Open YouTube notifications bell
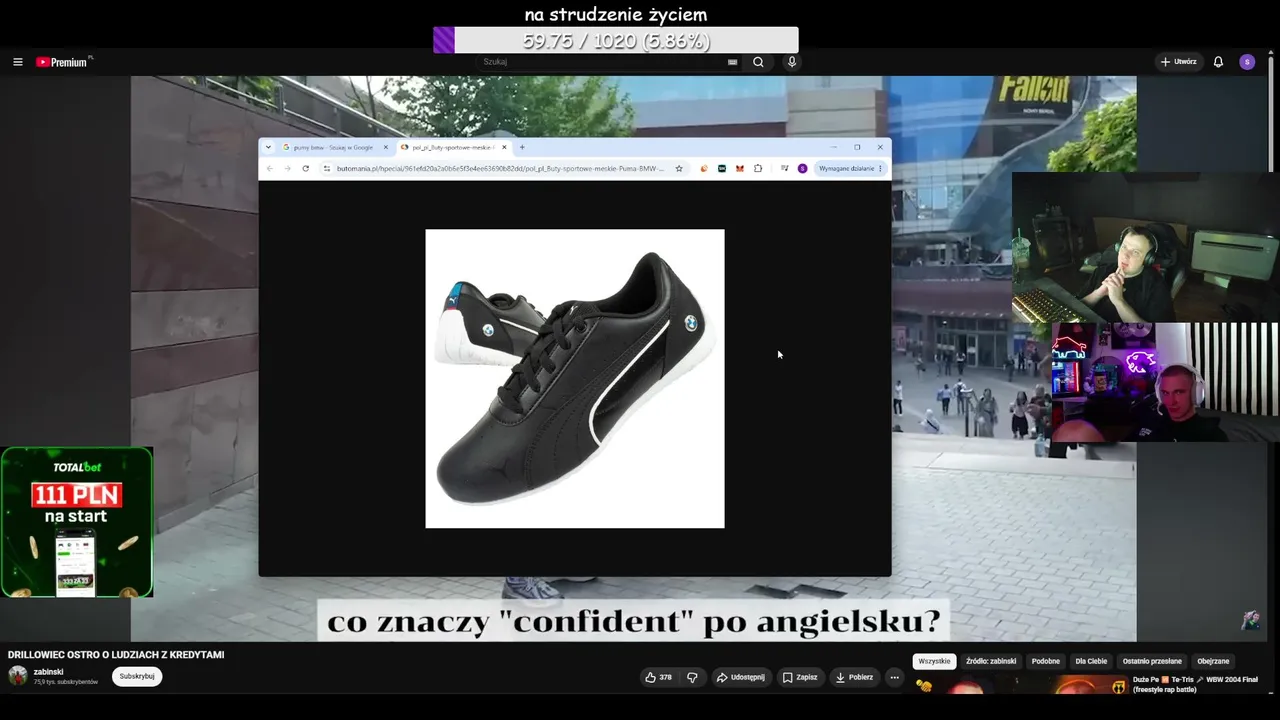 (1218, 62)
